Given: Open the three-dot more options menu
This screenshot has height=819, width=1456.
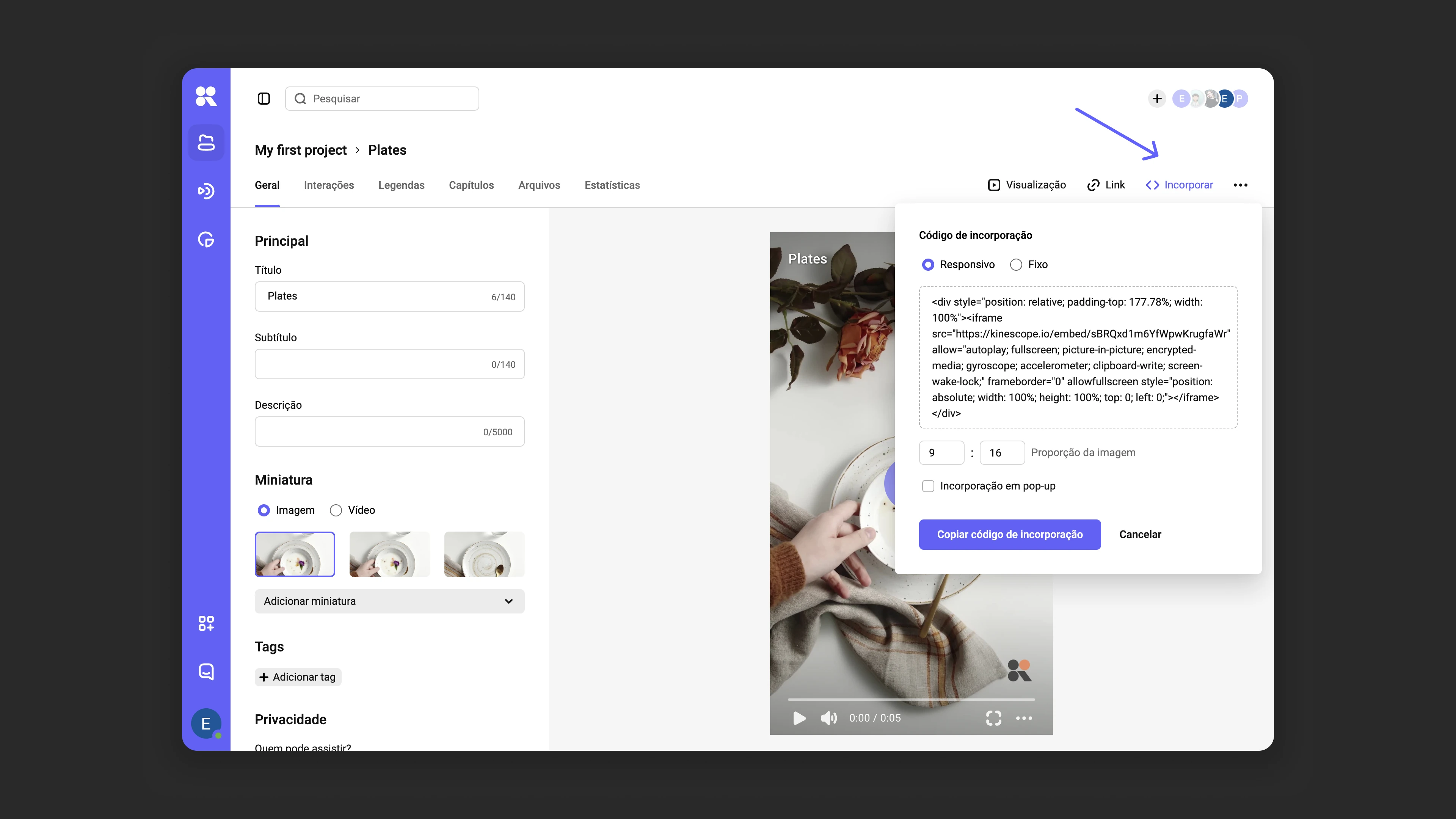Looking at the screenshot, I should 1240,185.
